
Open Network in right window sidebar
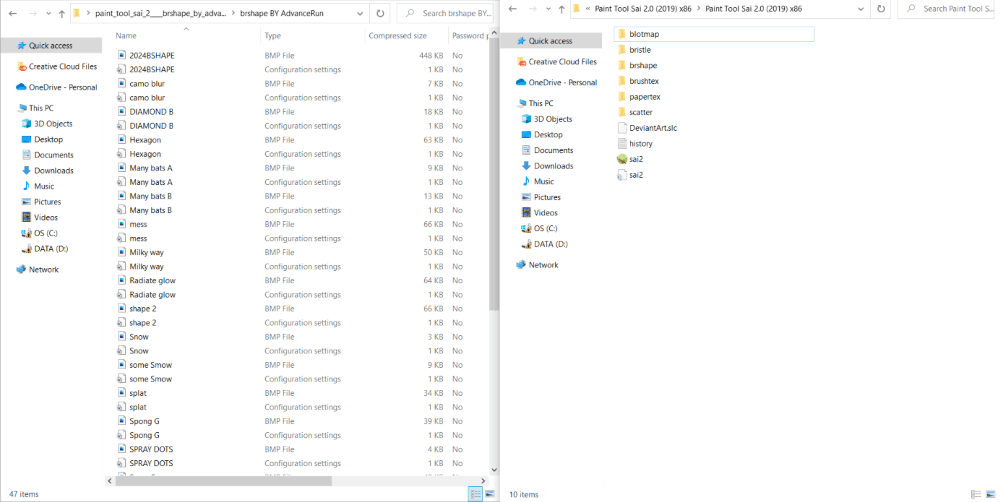543,265
